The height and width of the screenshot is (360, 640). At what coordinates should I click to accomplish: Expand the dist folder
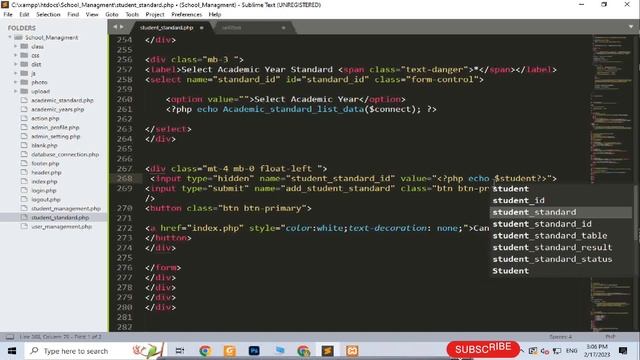pos(16,64)
